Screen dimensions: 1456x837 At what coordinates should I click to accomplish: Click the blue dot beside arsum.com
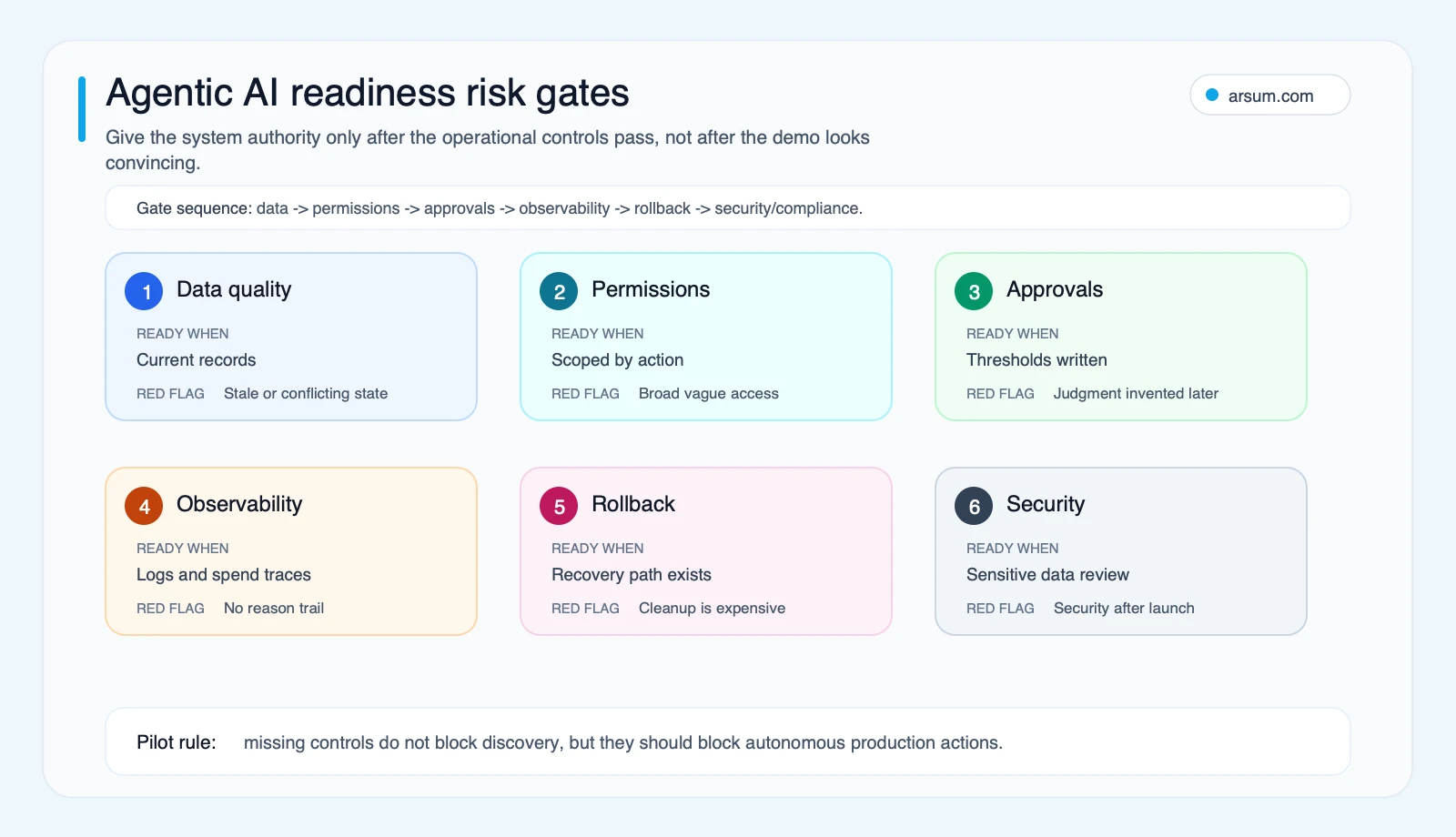(x=1212, y=95)
